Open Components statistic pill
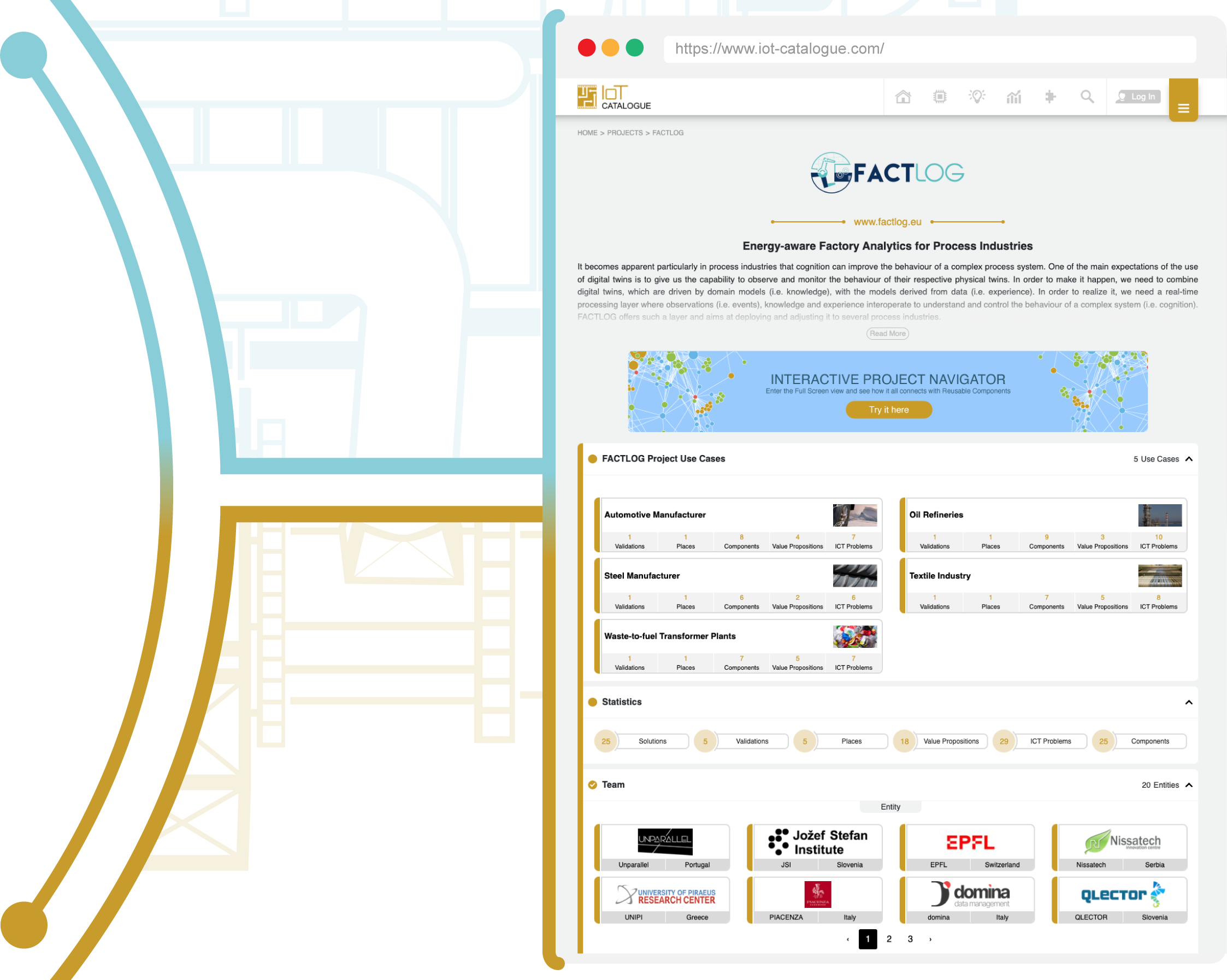Image resolution: width=1227 pixels, height=980 pixels. (x=1139, y=741)
